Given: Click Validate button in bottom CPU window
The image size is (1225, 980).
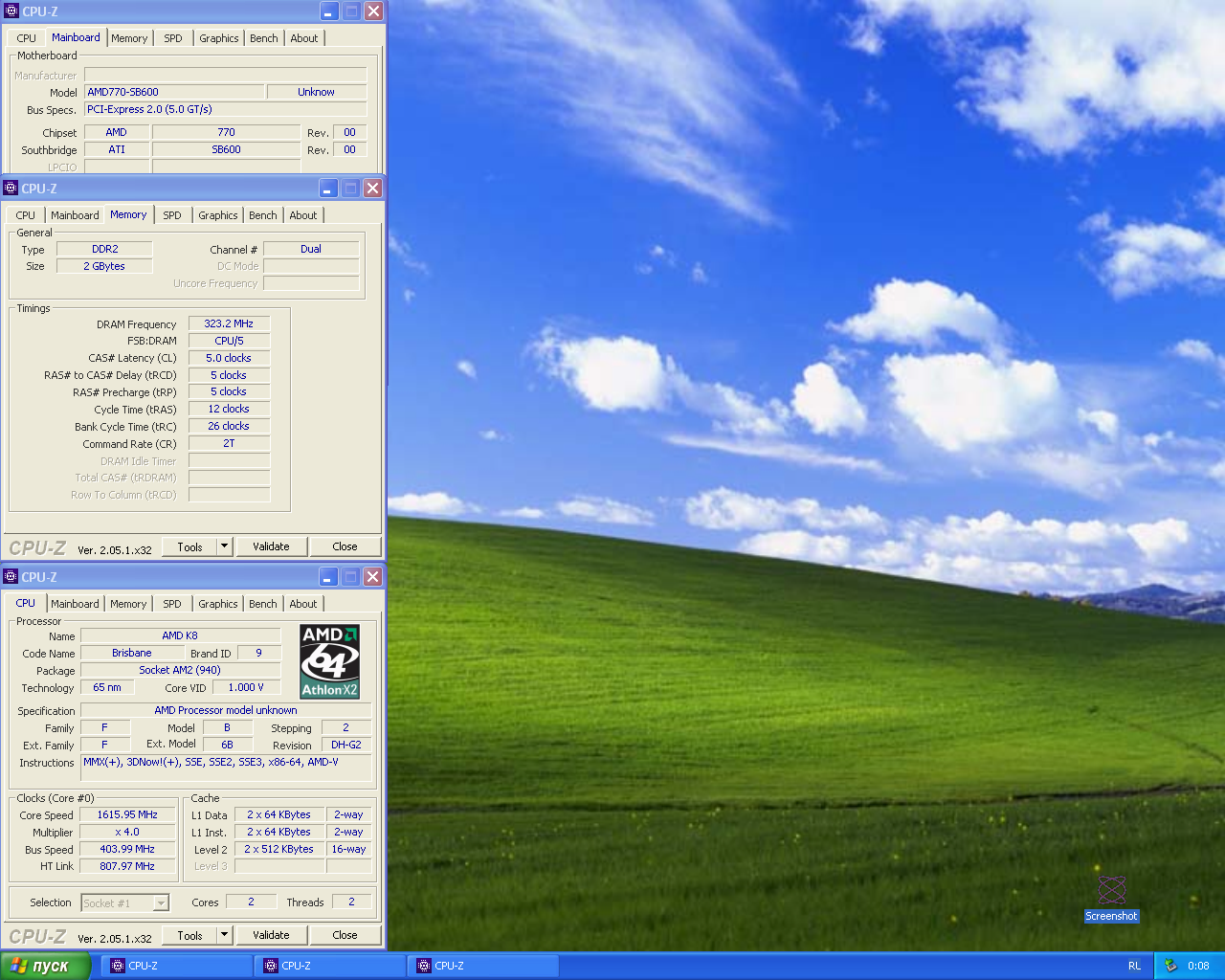Looking at the screenshot, I should [x=271, y=935].
